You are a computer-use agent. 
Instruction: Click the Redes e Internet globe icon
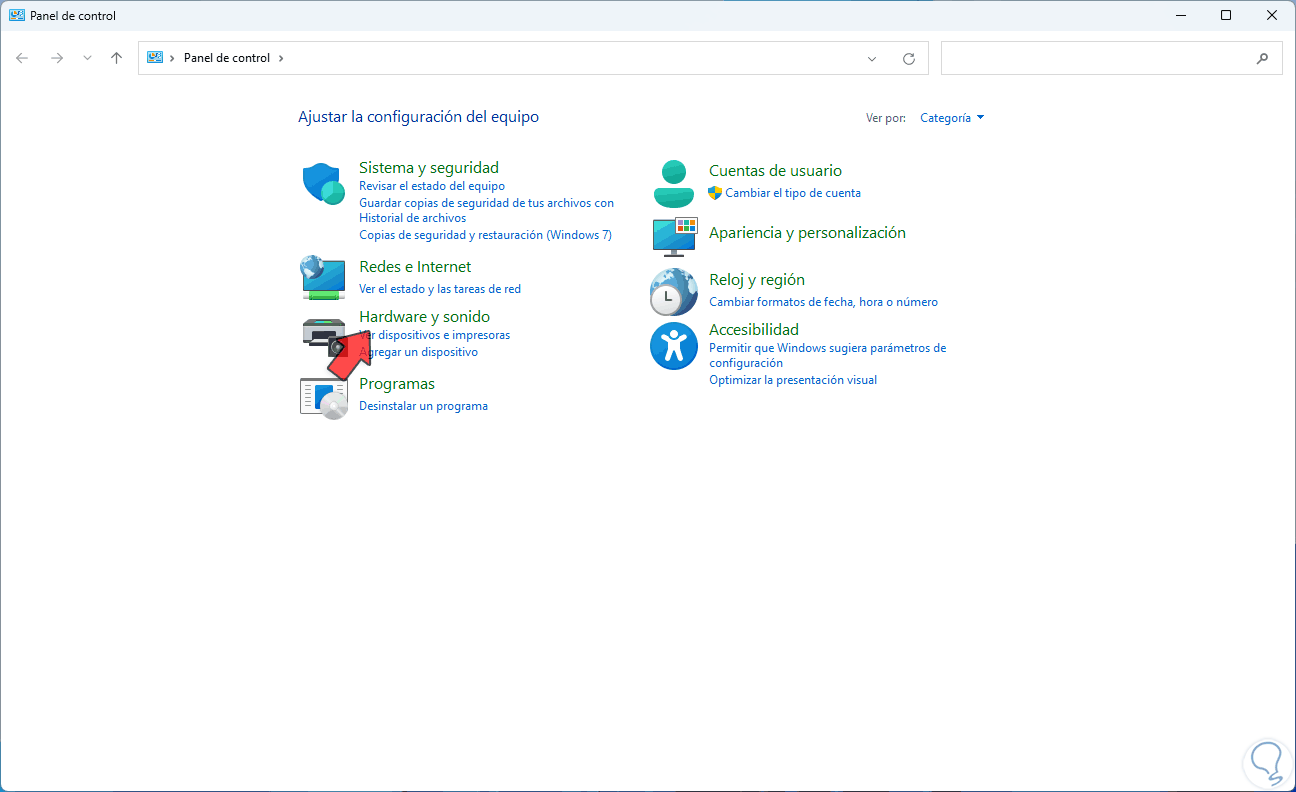pos(324,277)
